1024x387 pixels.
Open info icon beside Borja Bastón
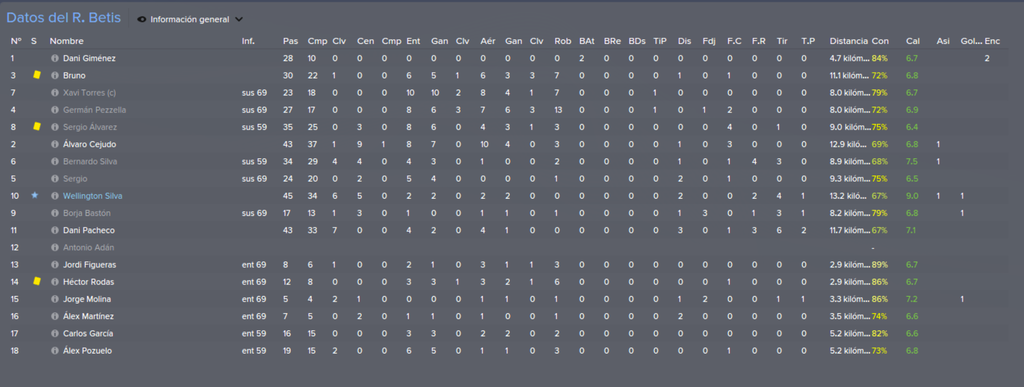point(55,213)
